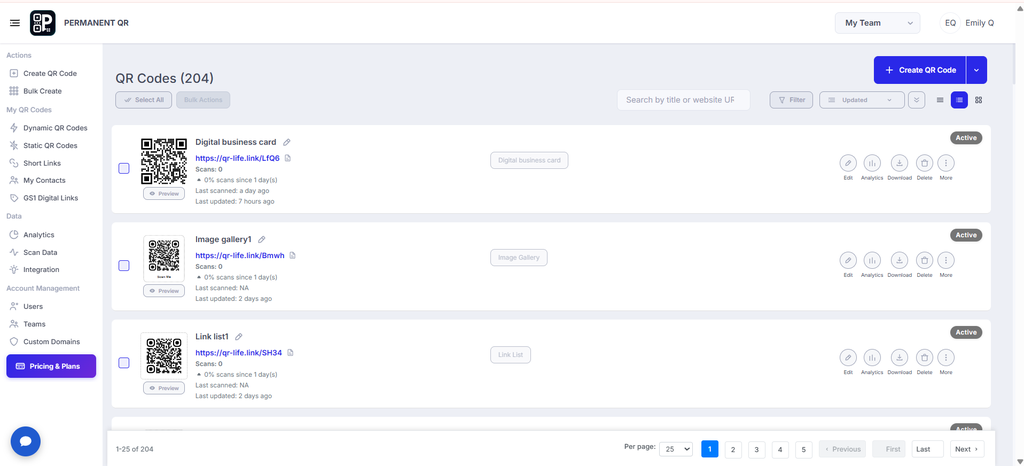Delete the Link list1 QR code
This screenshot has height=466, width=1024.
coord(924,357)
